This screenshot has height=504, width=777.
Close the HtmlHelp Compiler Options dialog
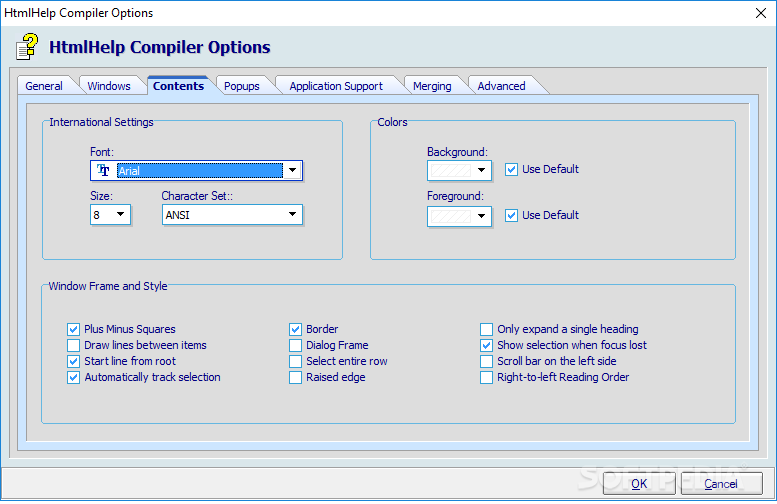(761, 13)
